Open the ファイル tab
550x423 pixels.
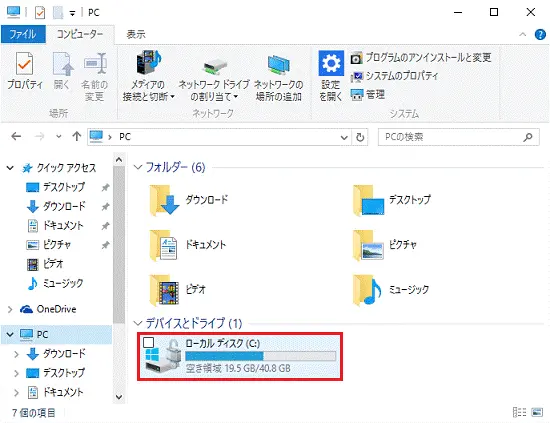pos(23,34)
